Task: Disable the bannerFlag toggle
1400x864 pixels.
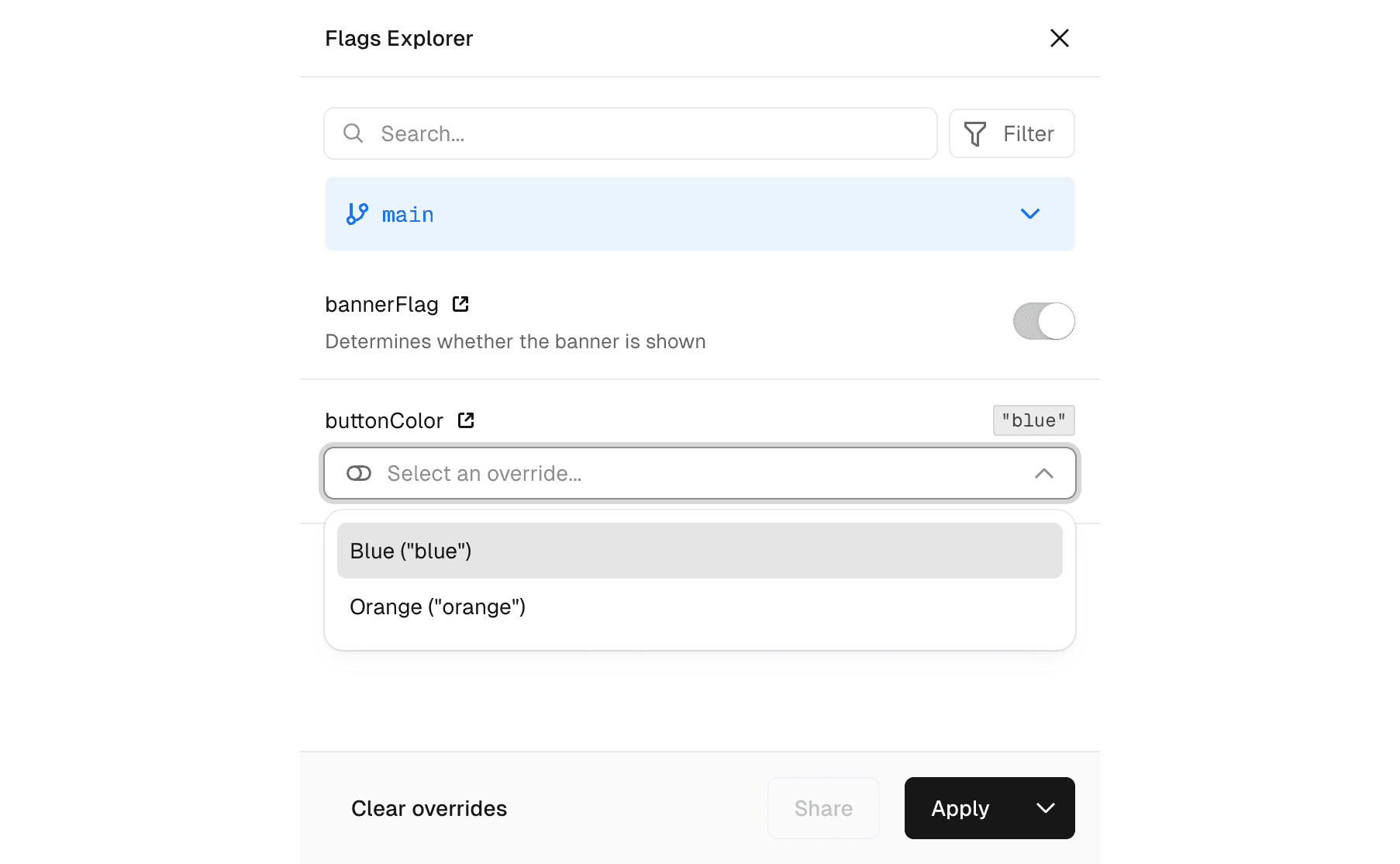Action: [1043, 321]
